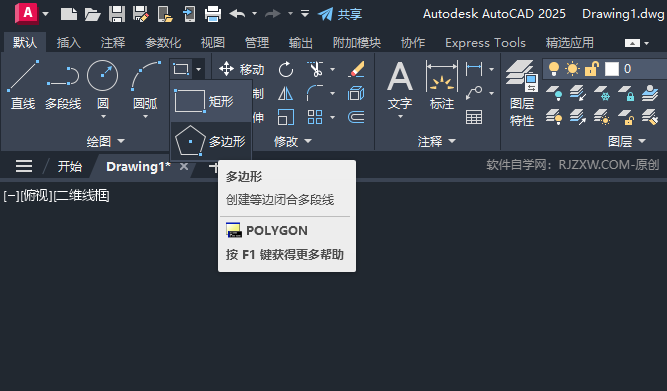
Task: Choose Polygon from the flyout
Action: point(211,141)
